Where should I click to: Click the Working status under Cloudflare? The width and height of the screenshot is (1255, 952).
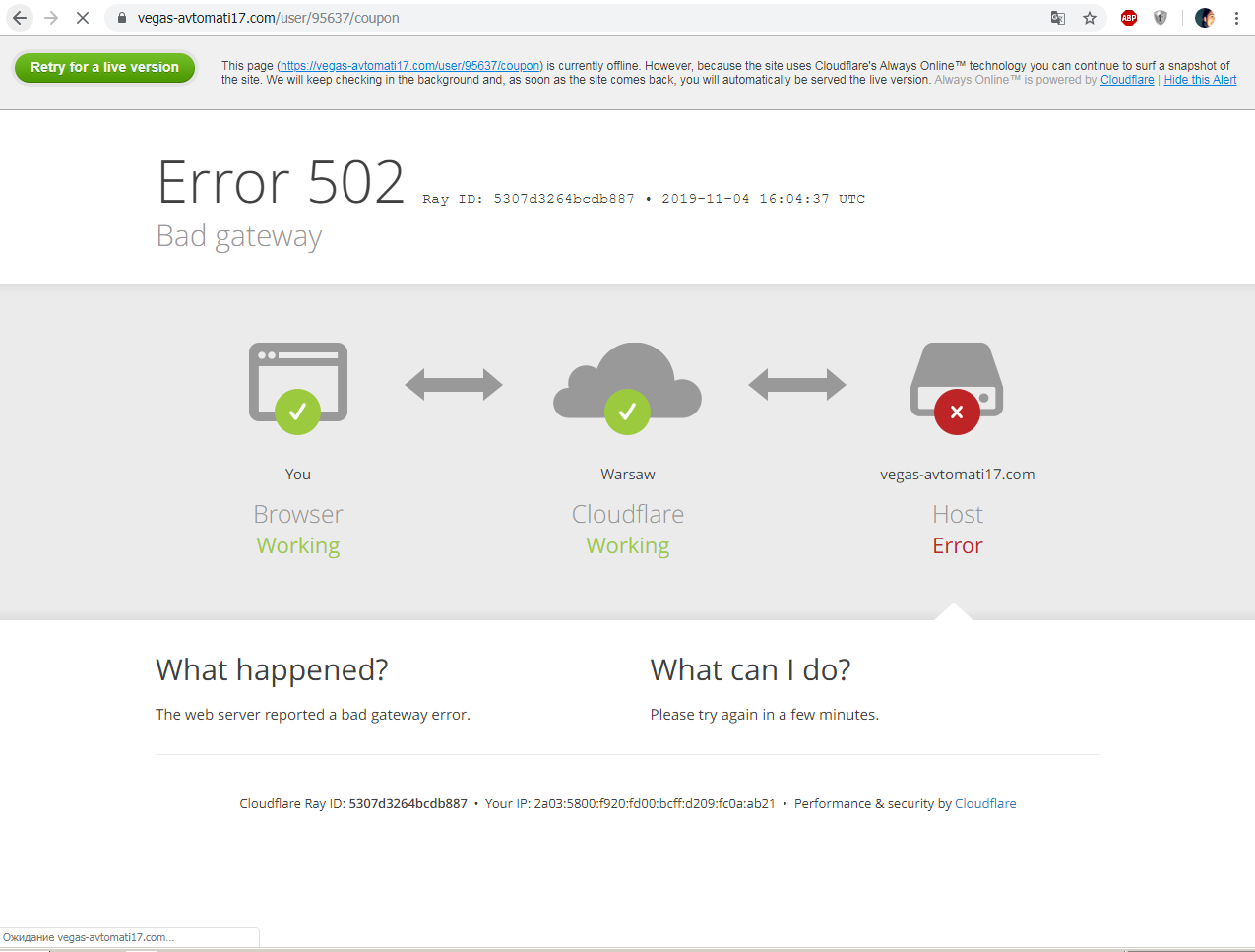pyautogui.click(x=628, y=546)
